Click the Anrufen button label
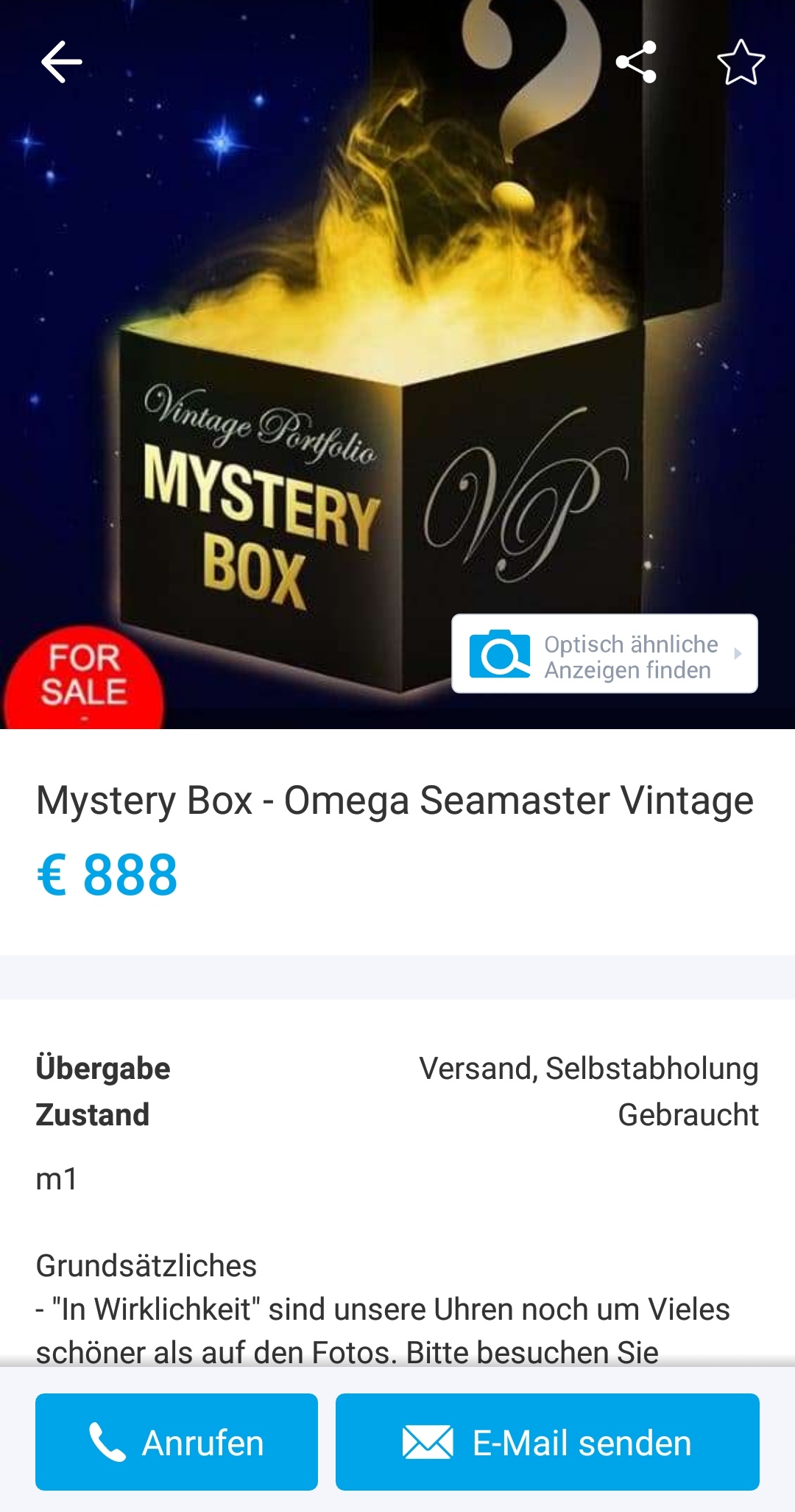Viewport: 795px width, 1512px height. click(x=203, y=1443)
